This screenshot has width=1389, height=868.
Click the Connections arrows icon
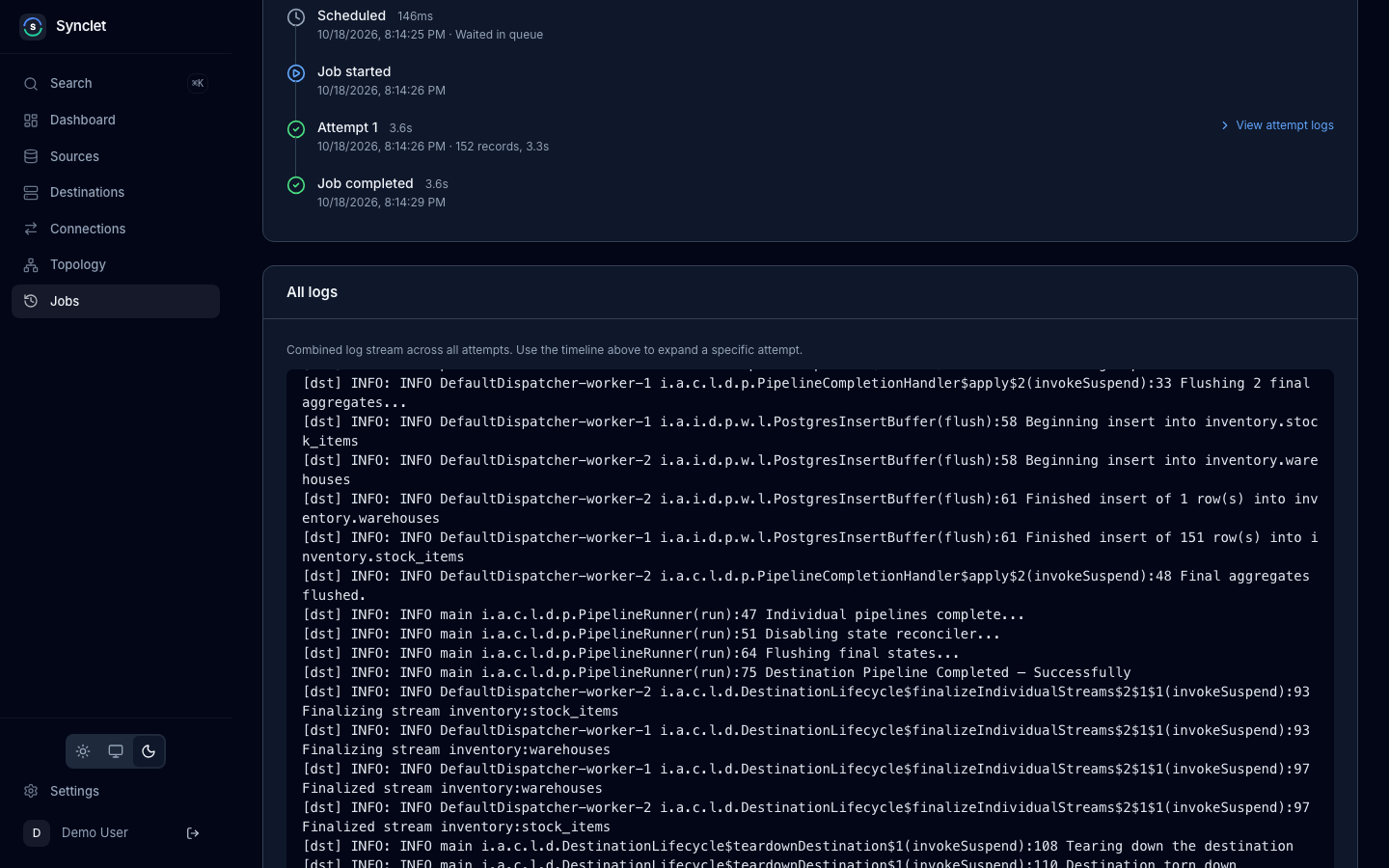[x=31, y=229]
